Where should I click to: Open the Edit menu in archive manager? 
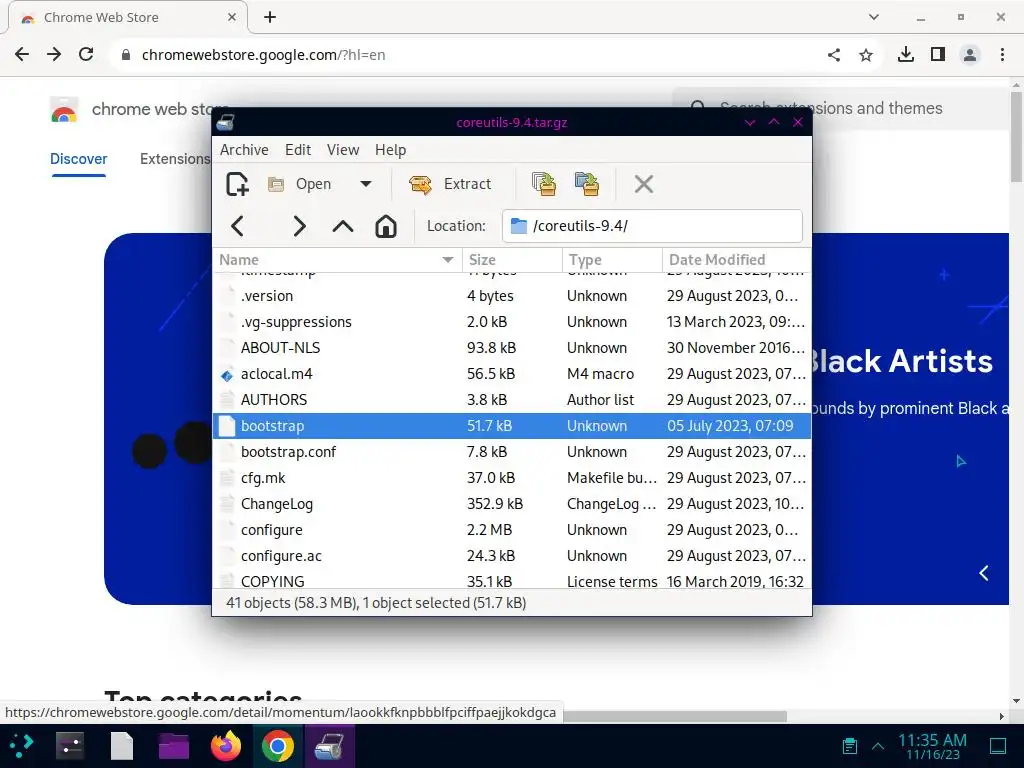pos(298,150)
